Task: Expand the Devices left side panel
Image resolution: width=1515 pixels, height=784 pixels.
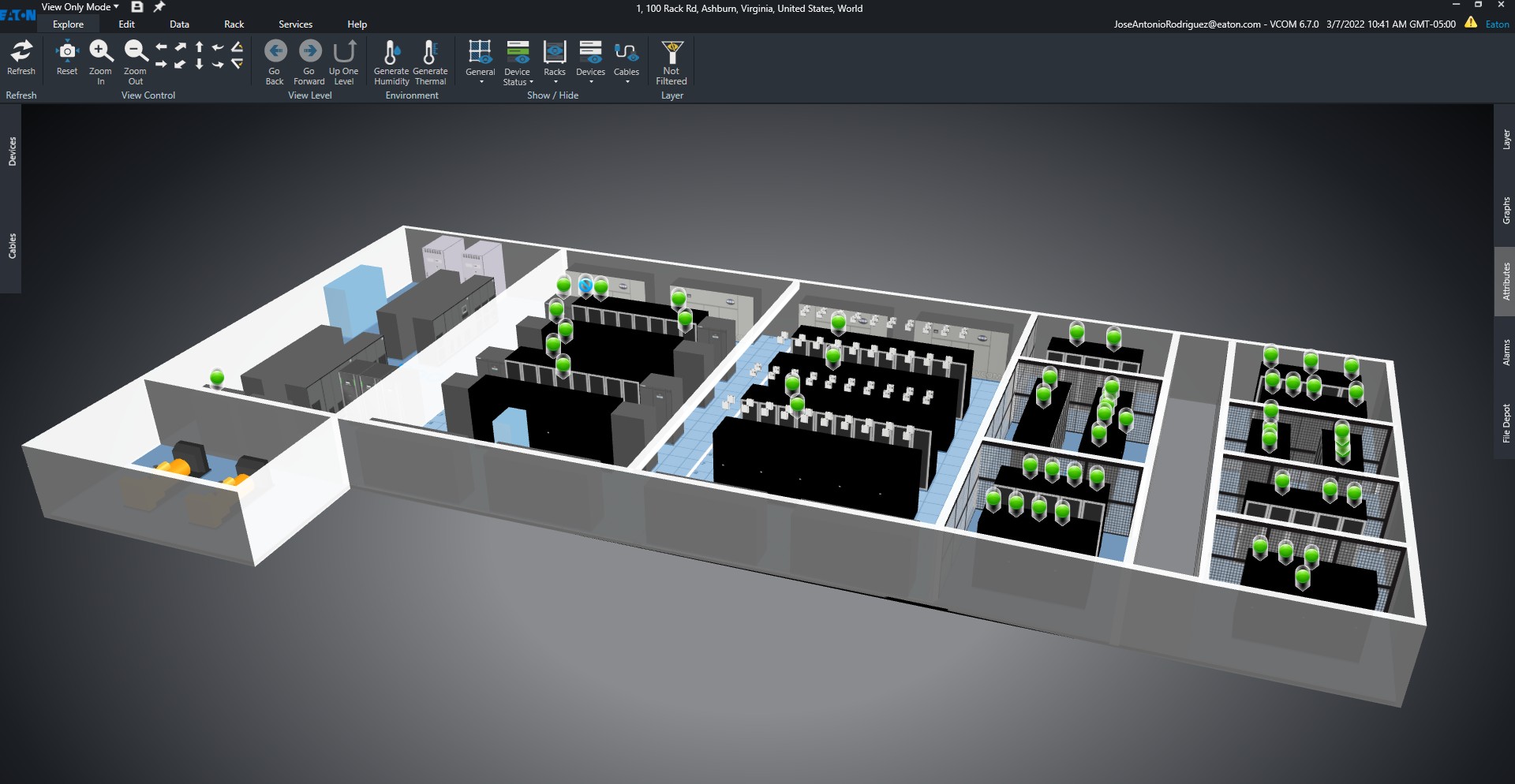Action: point(12,151)
